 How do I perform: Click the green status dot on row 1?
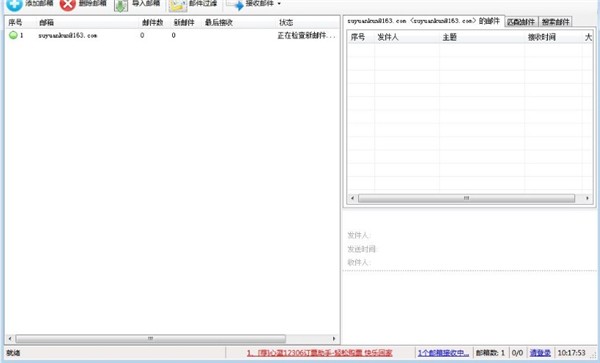[x=13, y=35]
